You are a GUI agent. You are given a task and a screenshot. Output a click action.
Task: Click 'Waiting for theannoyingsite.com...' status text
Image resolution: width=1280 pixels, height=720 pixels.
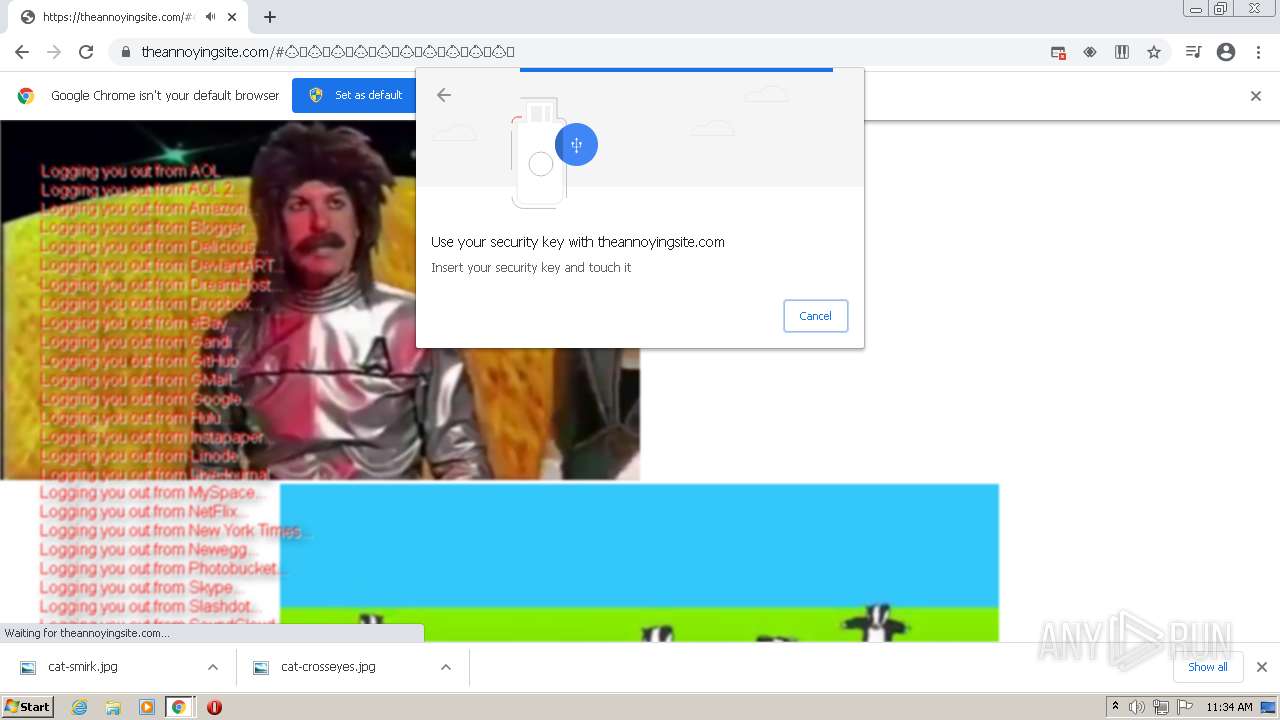(x=87, y=633)
